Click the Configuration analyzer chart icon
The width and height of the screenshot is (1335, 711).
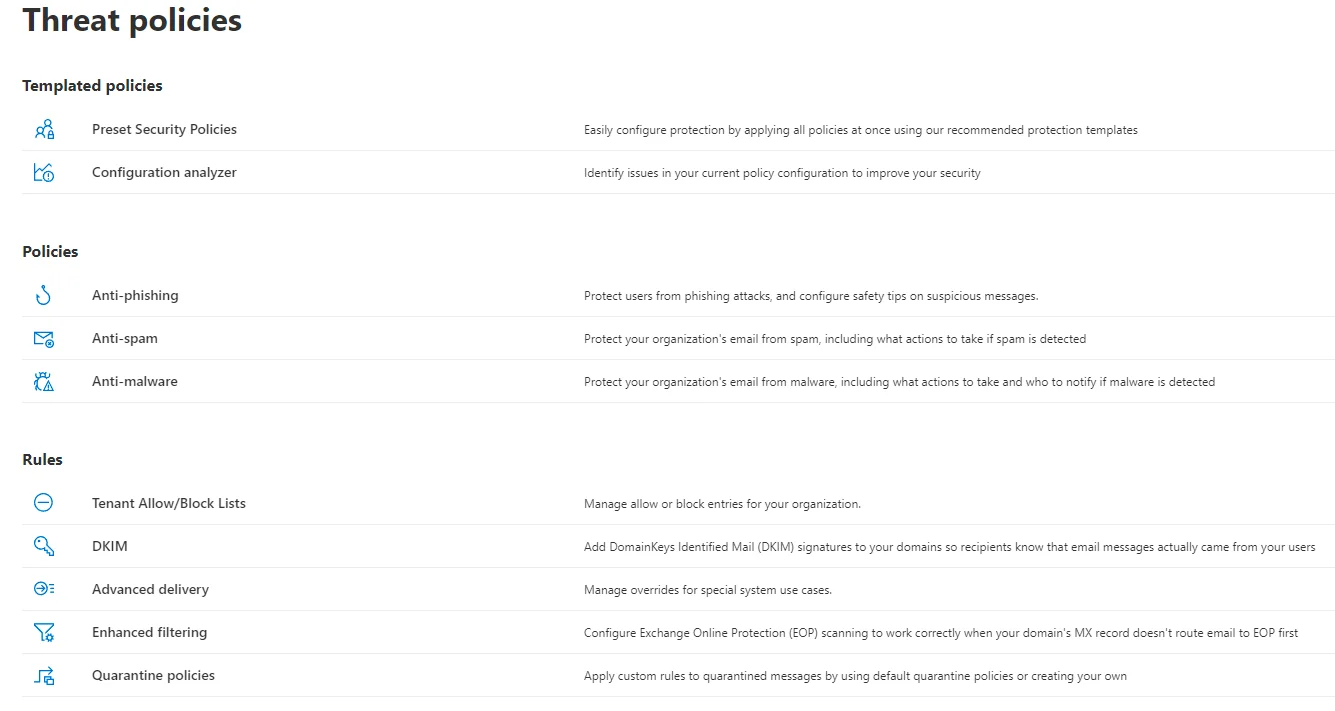[44, 173]
